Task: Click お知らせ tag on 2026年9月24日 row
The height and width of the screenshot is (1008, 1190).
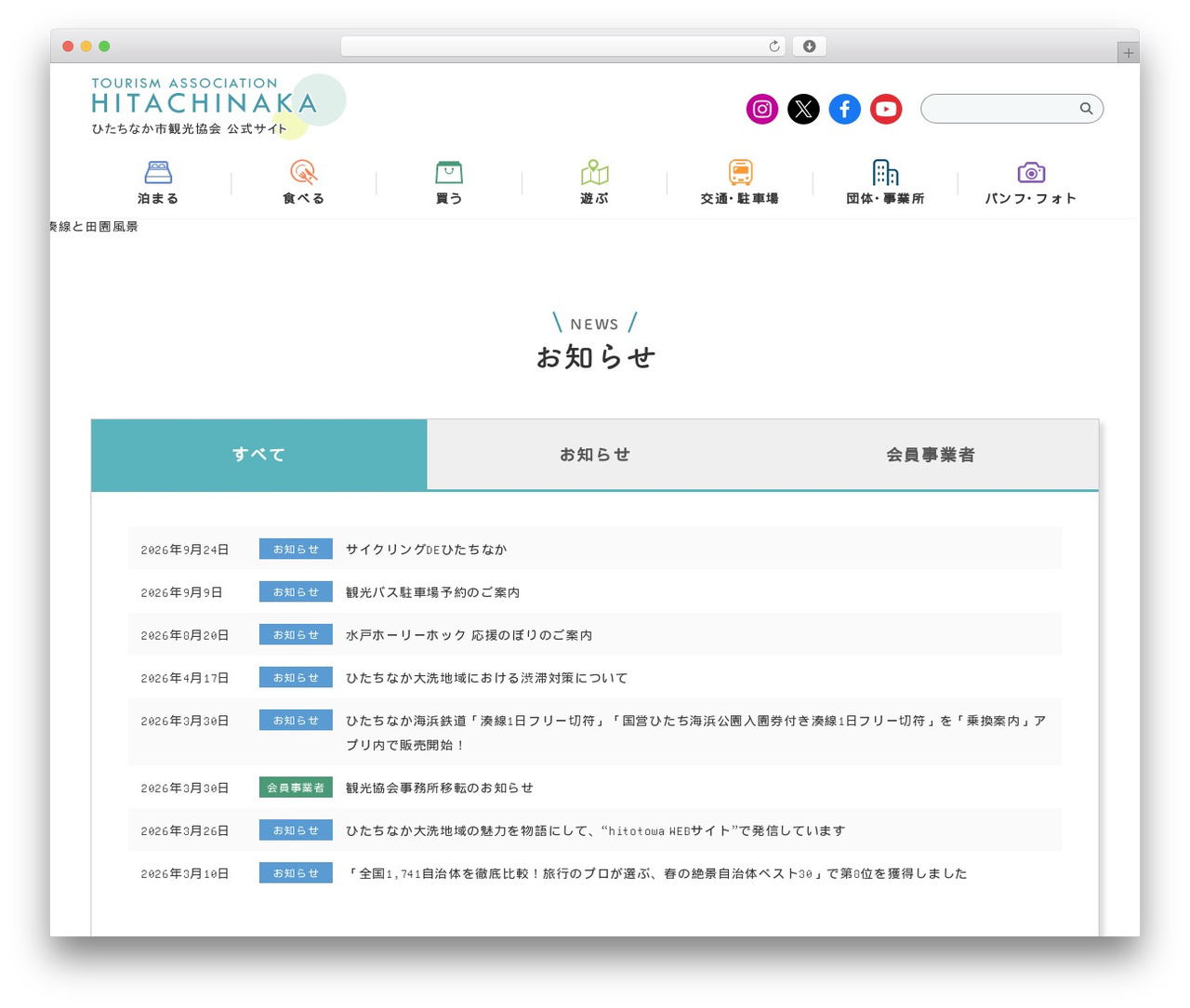Action: [x=296, y=550]
